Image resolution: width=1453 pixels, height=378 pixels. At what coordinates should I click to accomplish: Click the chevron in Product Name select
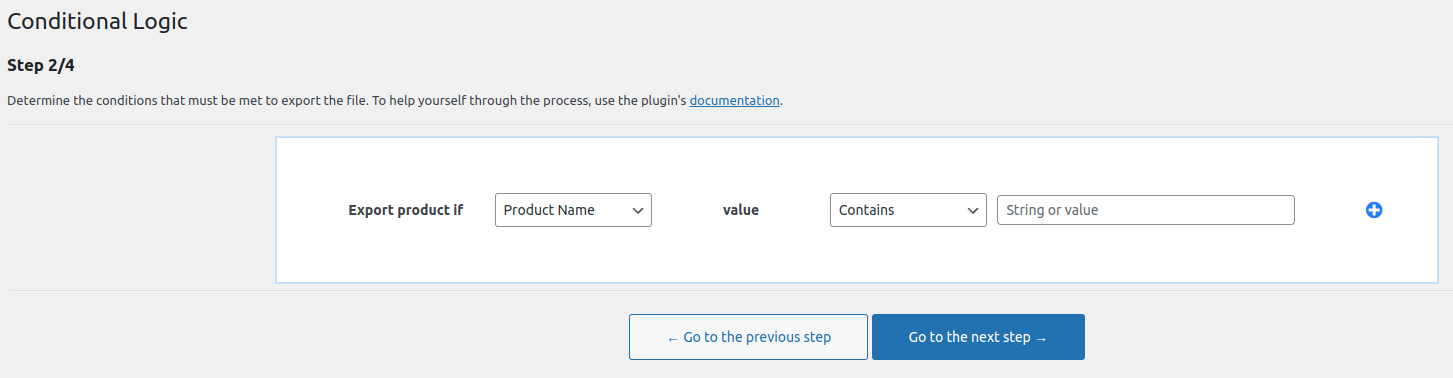pos(637,210)
